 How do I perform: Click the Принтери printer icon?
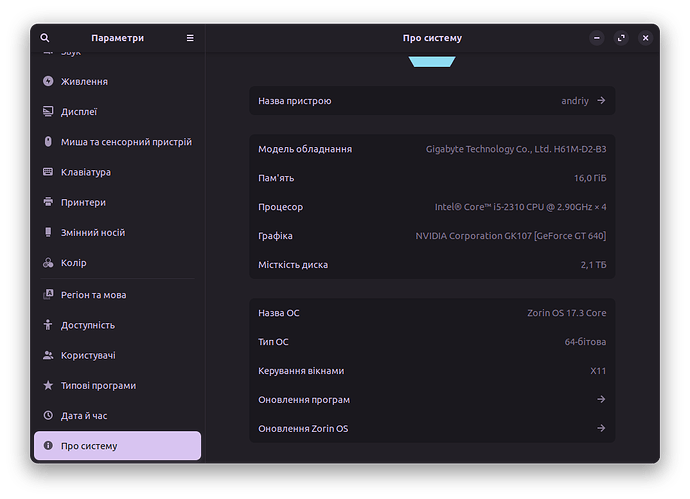(x=48, y=202)
